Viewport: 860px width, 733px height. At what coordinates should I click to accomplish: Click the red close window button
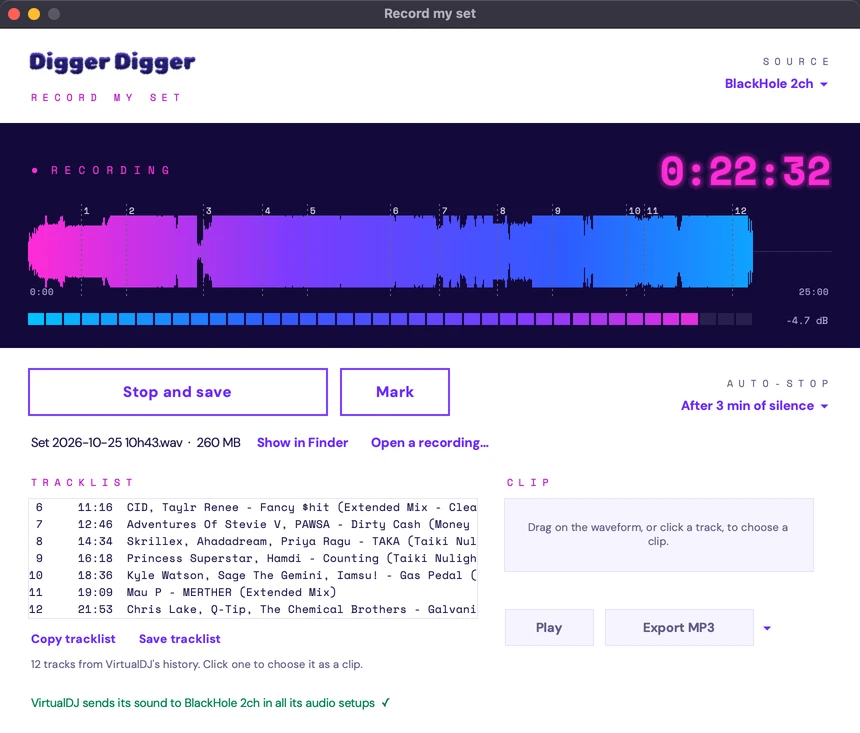[x=14, y=14]
